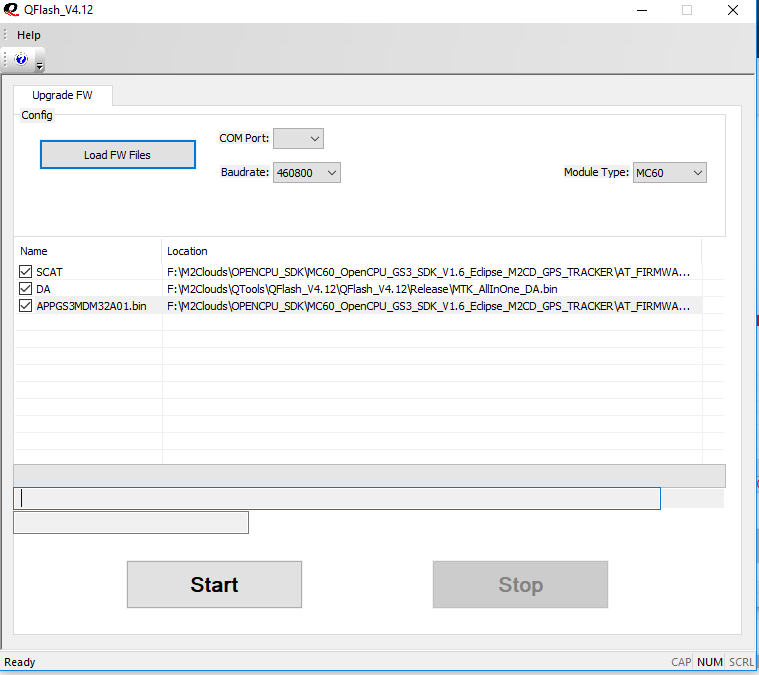Close the QFlash window
Image resolution: width=759 pixels, height=675 pixels.
pyautogui.click(x=734, y=10)
